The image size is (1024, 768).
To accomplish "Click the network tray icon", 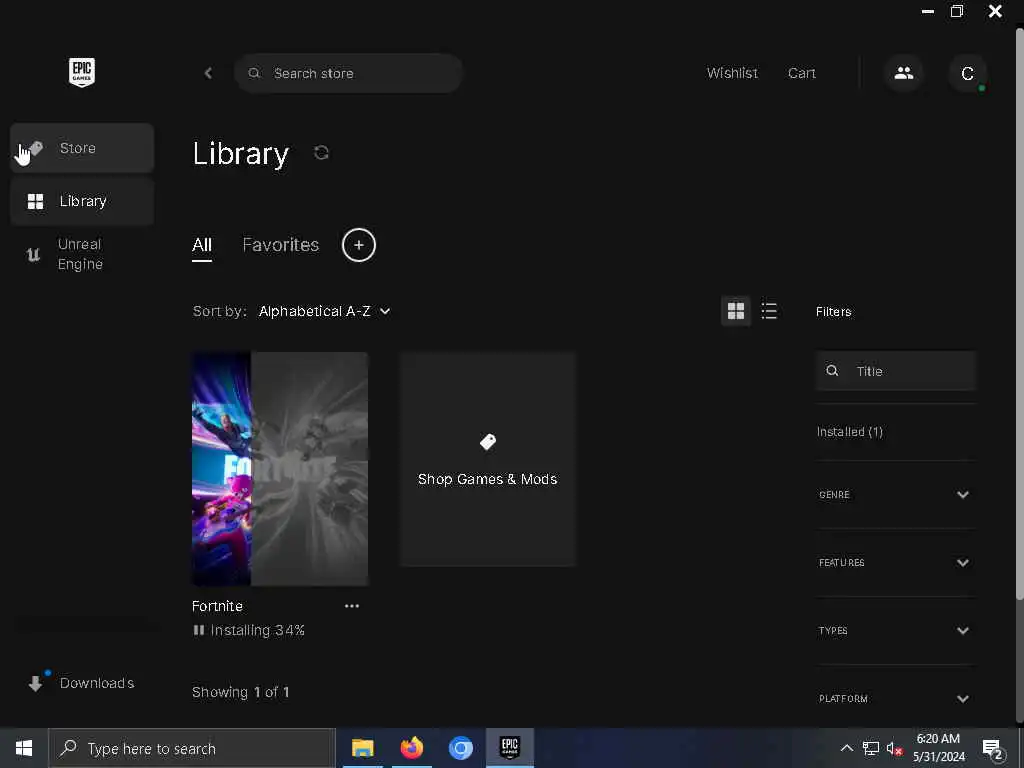I will coord(871,748).
